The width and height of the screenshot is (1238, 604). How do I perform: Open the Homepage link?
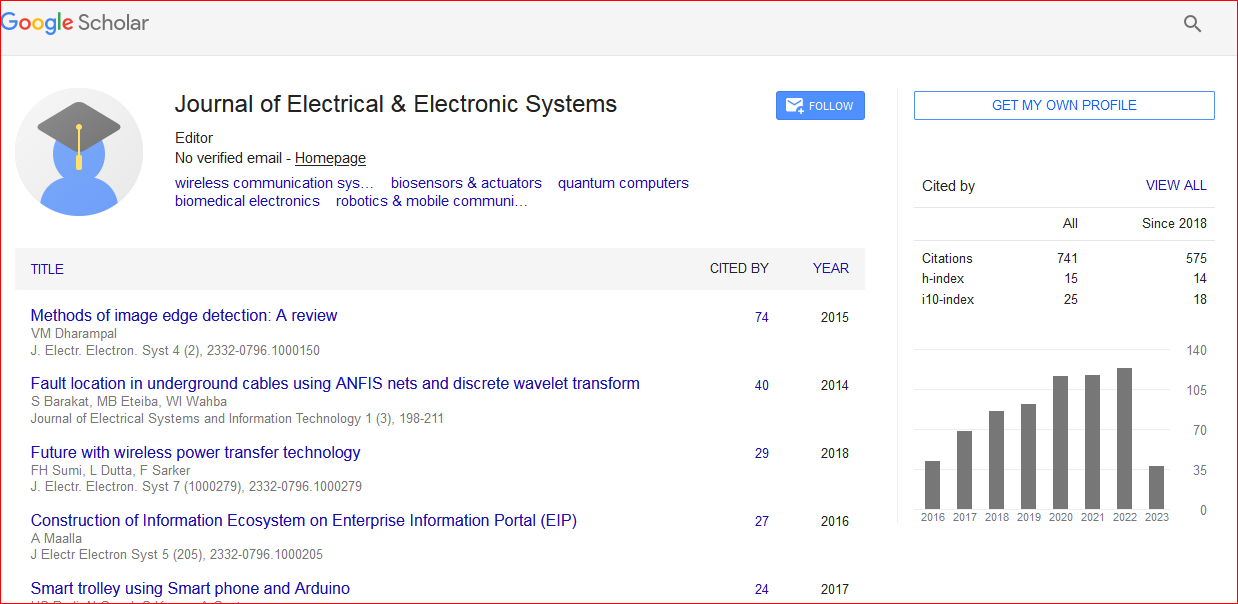point(330,158)
